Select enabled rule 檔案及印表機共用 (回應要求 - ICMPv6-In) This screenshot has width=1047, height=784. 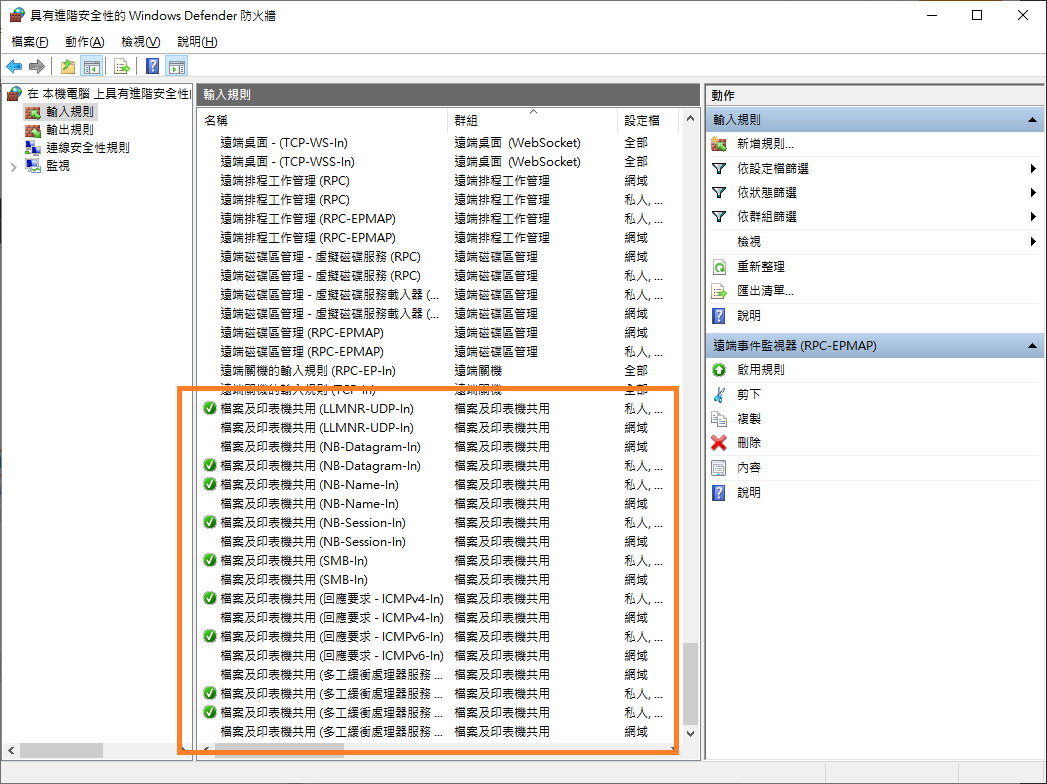(x=332, y=636)
